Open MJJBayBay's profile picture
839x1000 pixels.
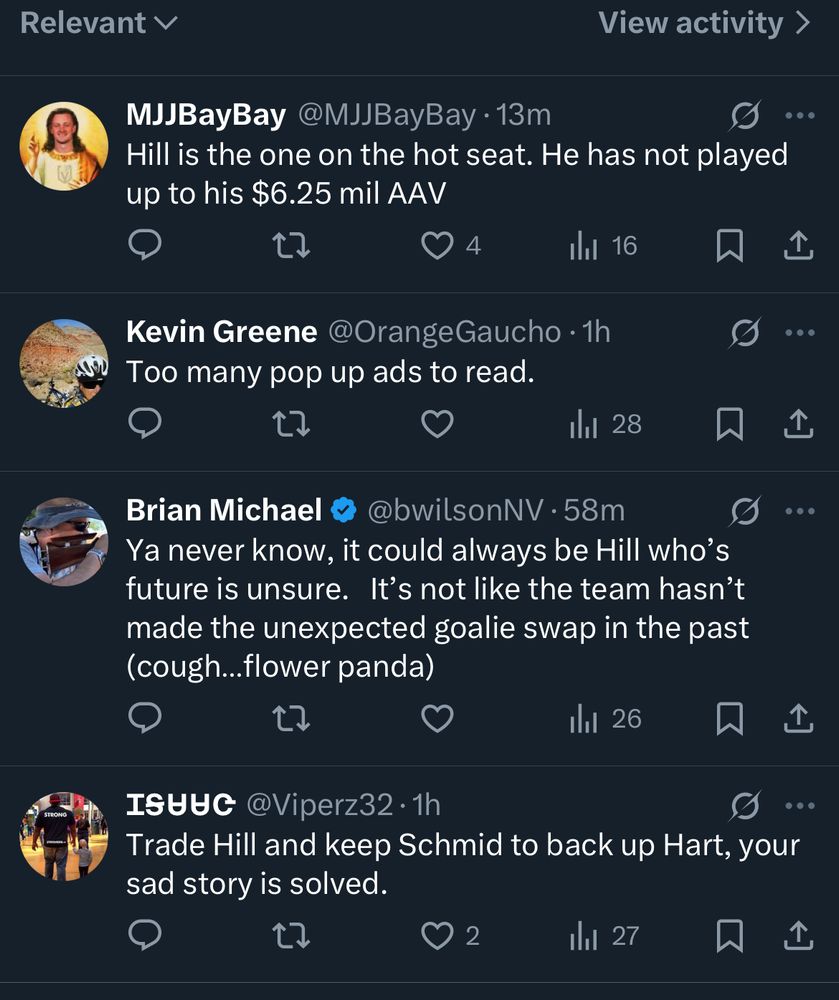point(64,146)
